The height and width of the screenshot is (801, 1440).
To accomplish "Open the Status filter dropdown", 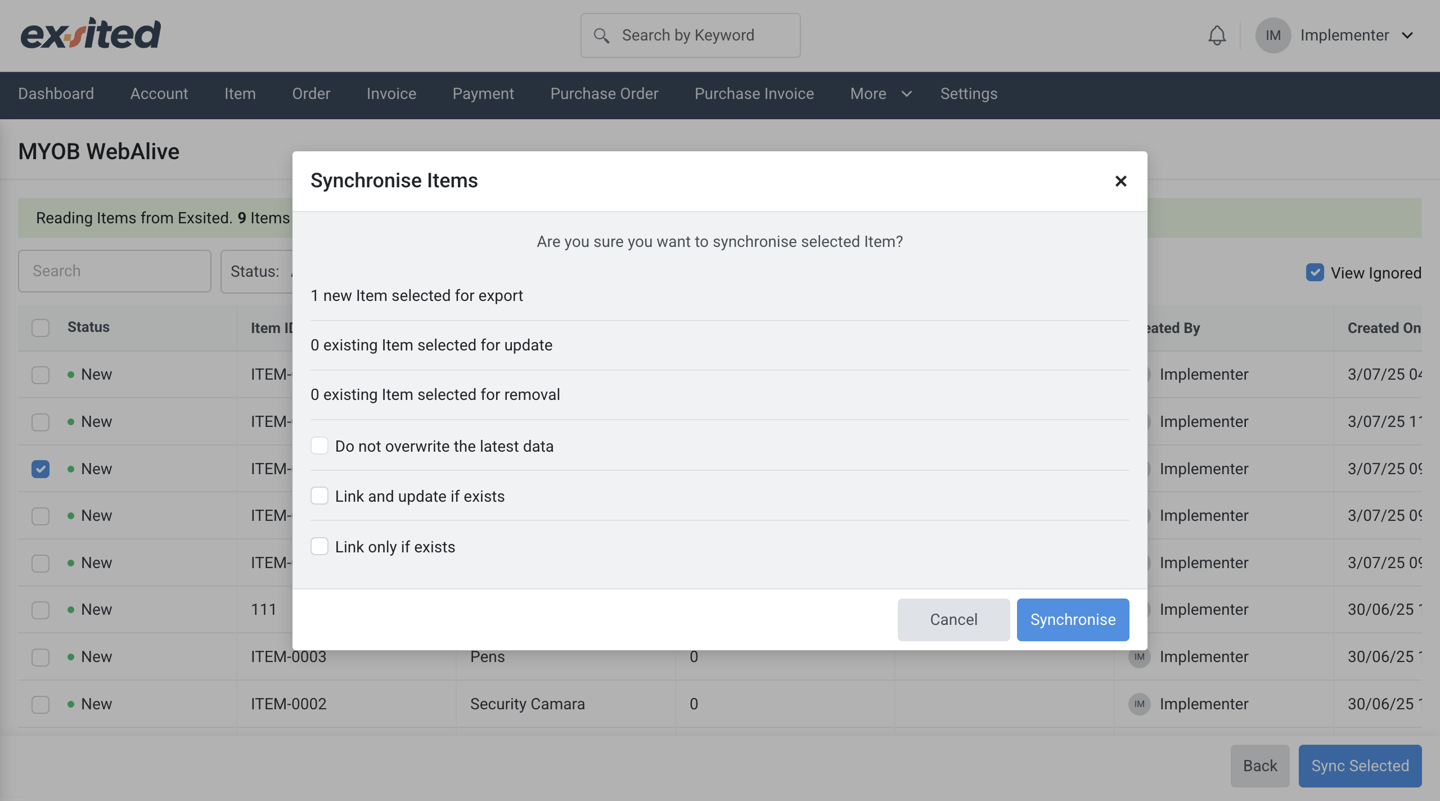I will click(257, 271).
